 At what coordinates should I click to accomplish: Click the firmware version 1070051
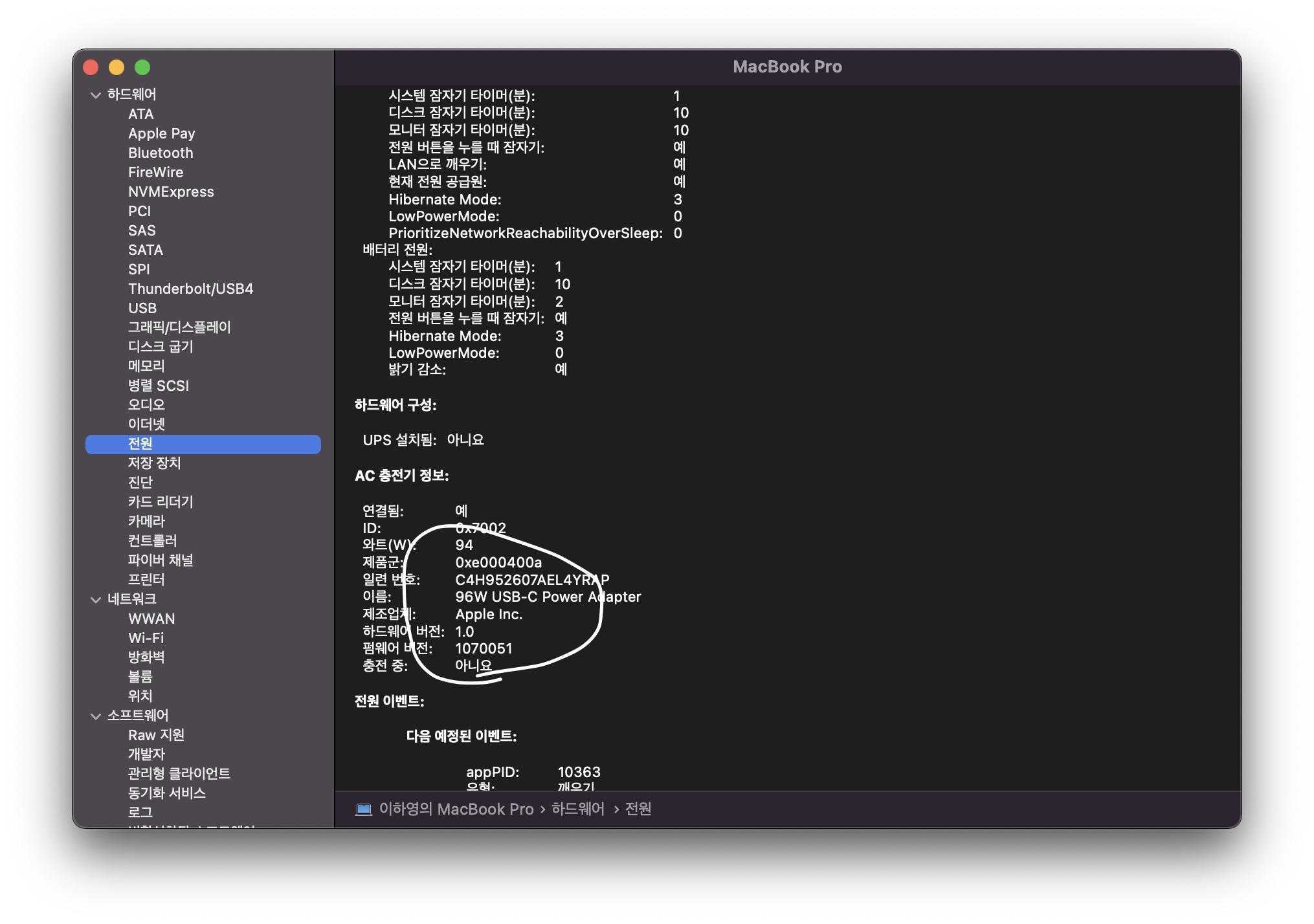pyautogui.click(x=484, y=649)
